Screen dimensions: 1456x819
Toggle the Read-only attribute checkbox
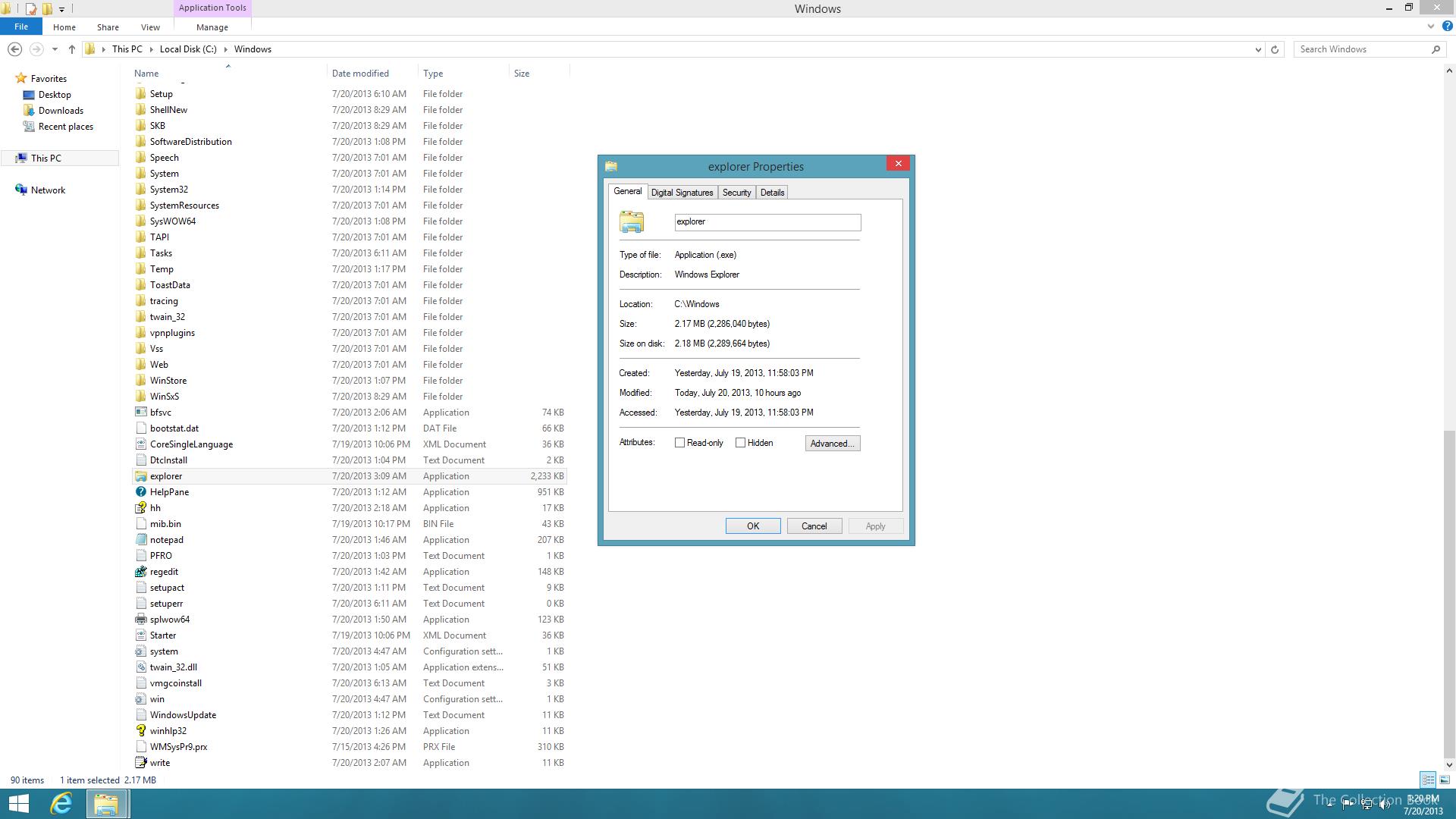pyautogui.click(x=679, y=443)
